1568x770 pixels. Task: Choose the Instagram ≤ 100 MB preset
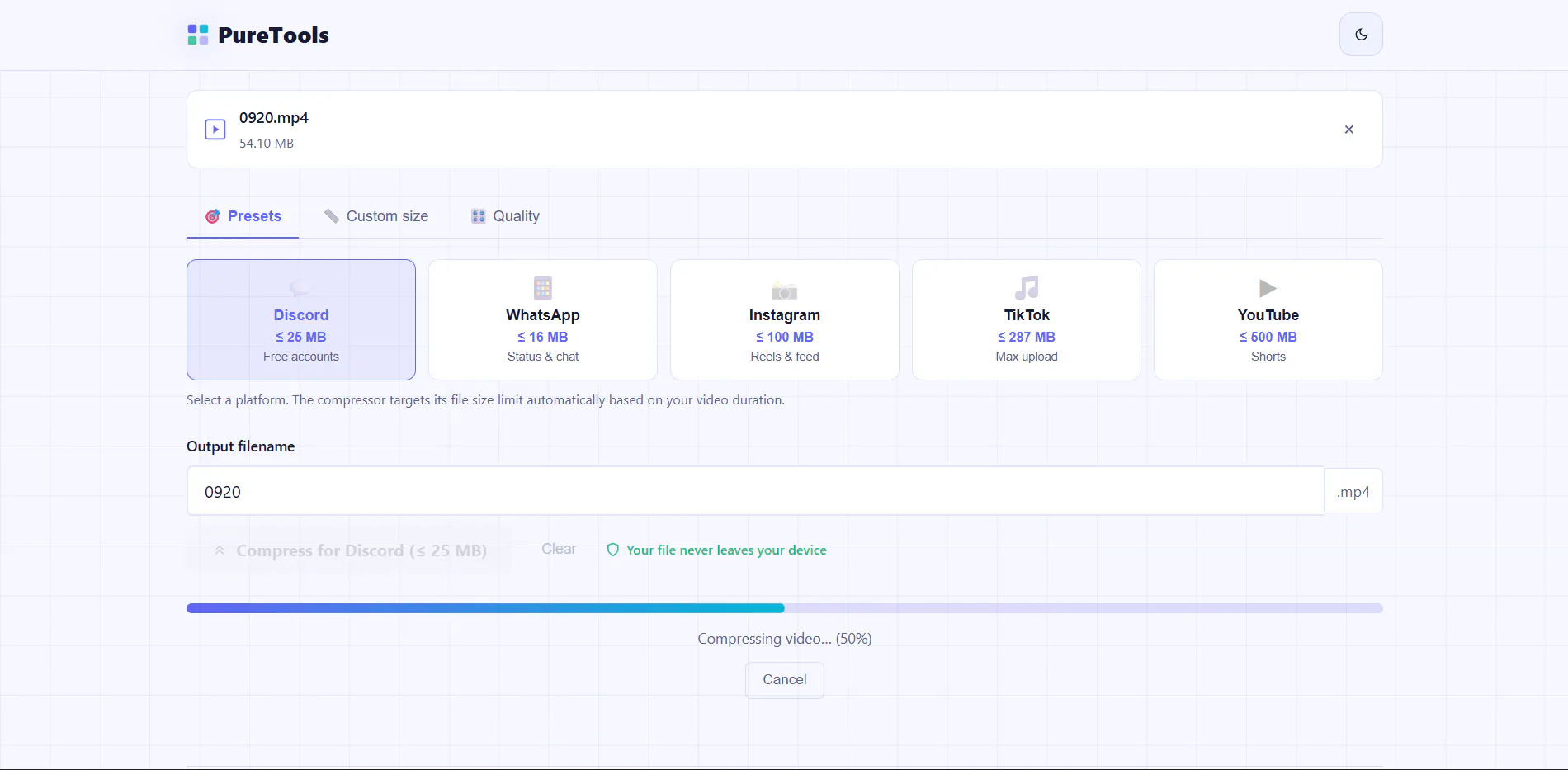pyautogui.click(x=785, y=320)
